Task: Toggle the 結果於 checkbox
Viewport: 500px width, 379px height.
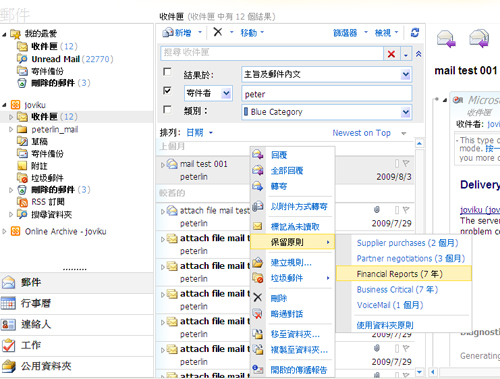Action: click(167, 72)
